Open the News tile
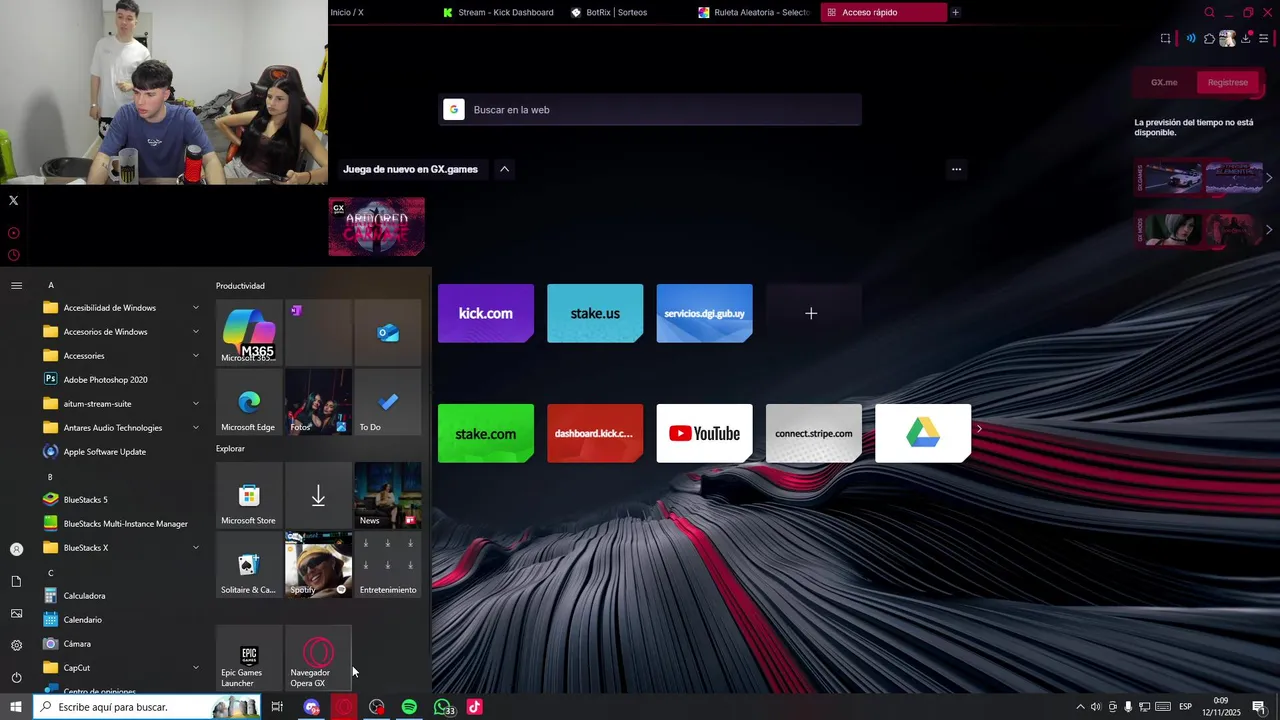Screen dimensions: 1280x720 tap(388, 495)
